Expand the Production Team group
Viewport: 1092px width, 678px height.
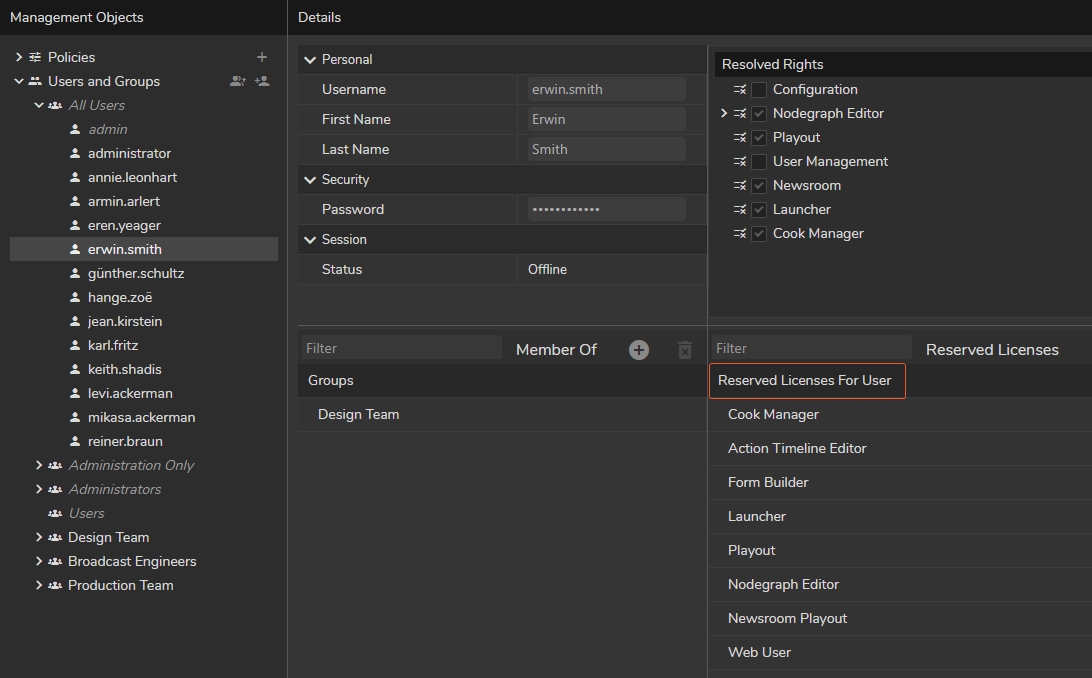39,585
